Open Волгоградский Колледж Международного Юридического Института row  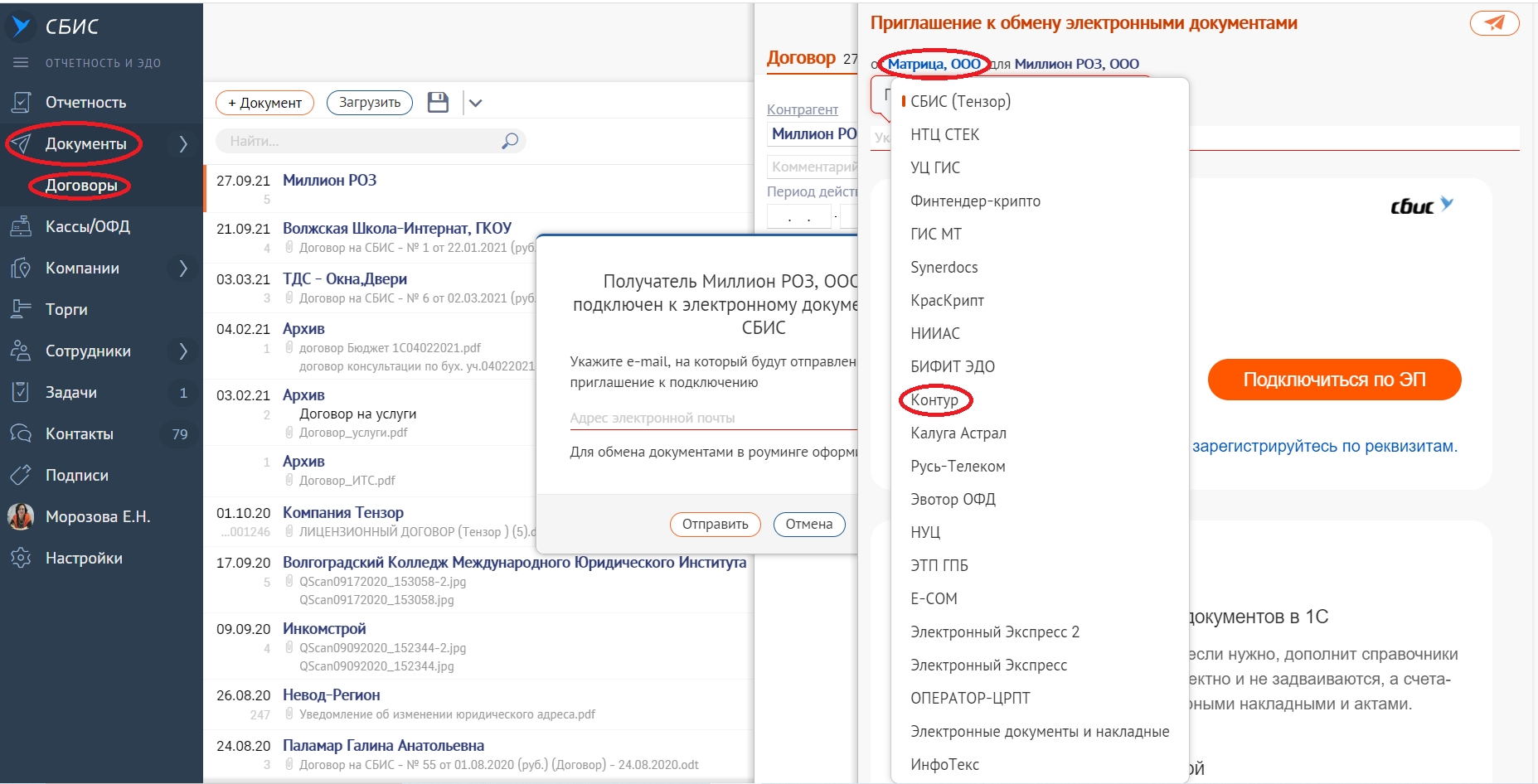tap(478, 580)
